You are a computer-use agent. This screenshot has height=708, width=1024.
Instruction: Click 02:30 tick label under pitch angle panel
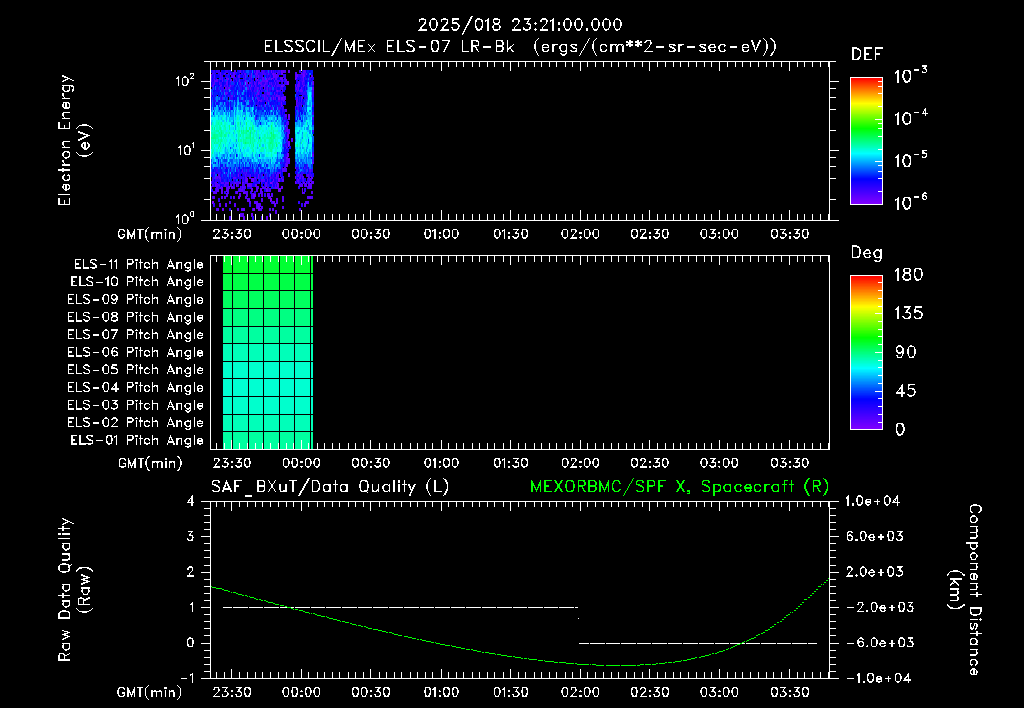tap(650, 463)
